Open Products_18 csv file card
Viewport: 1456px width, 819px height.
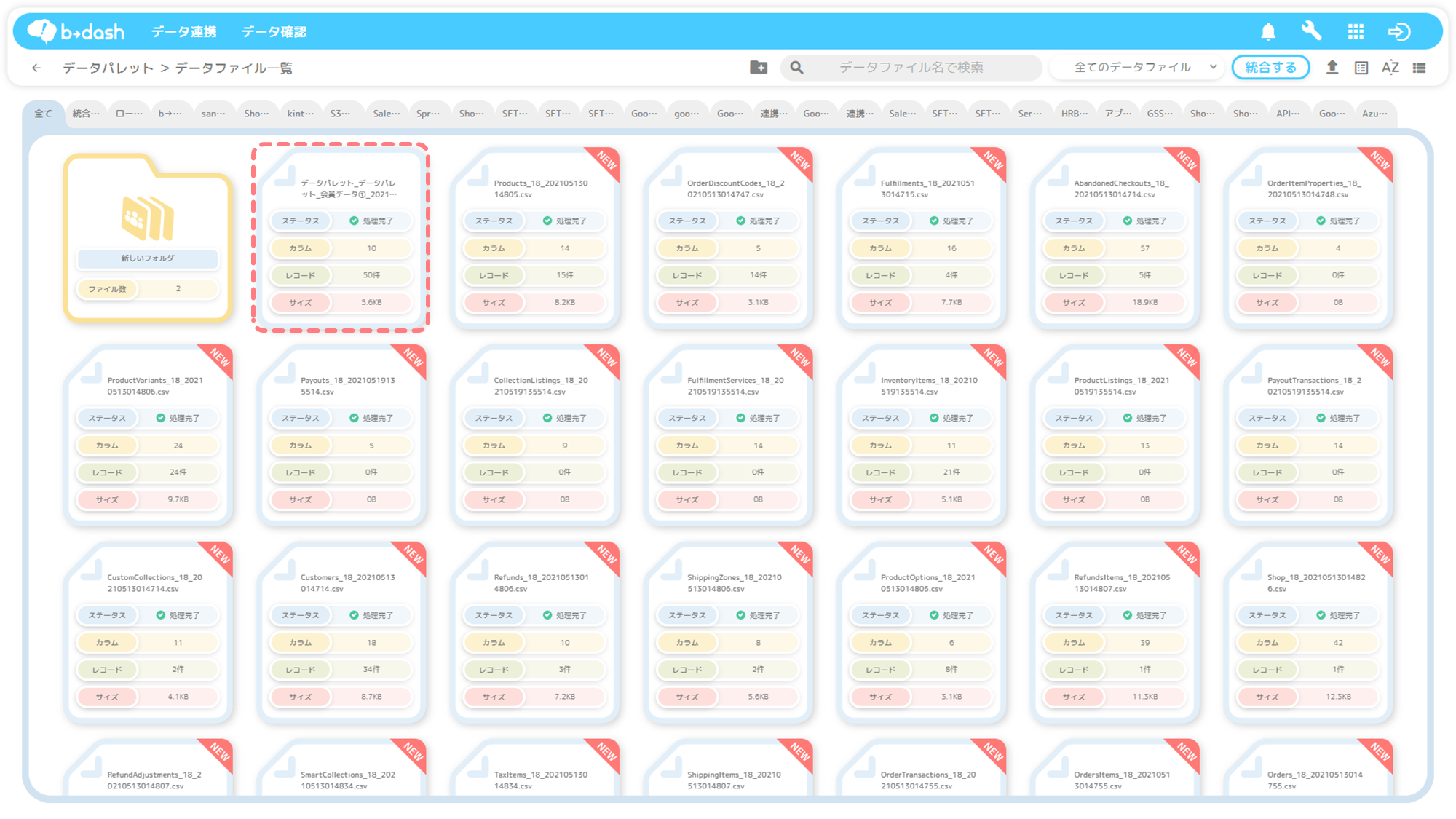534,237
